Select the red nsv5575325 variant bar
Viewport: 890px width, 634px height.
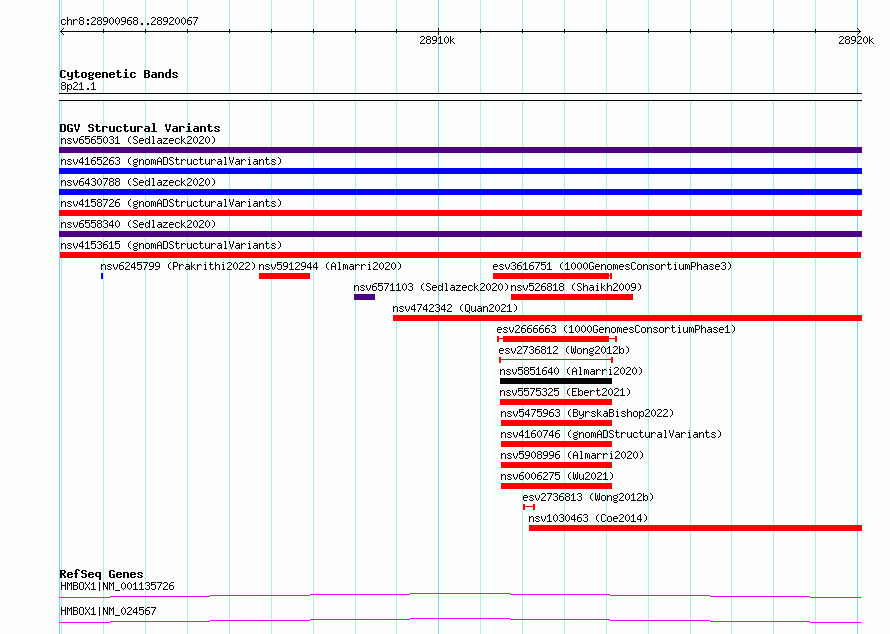coord(556,402)
